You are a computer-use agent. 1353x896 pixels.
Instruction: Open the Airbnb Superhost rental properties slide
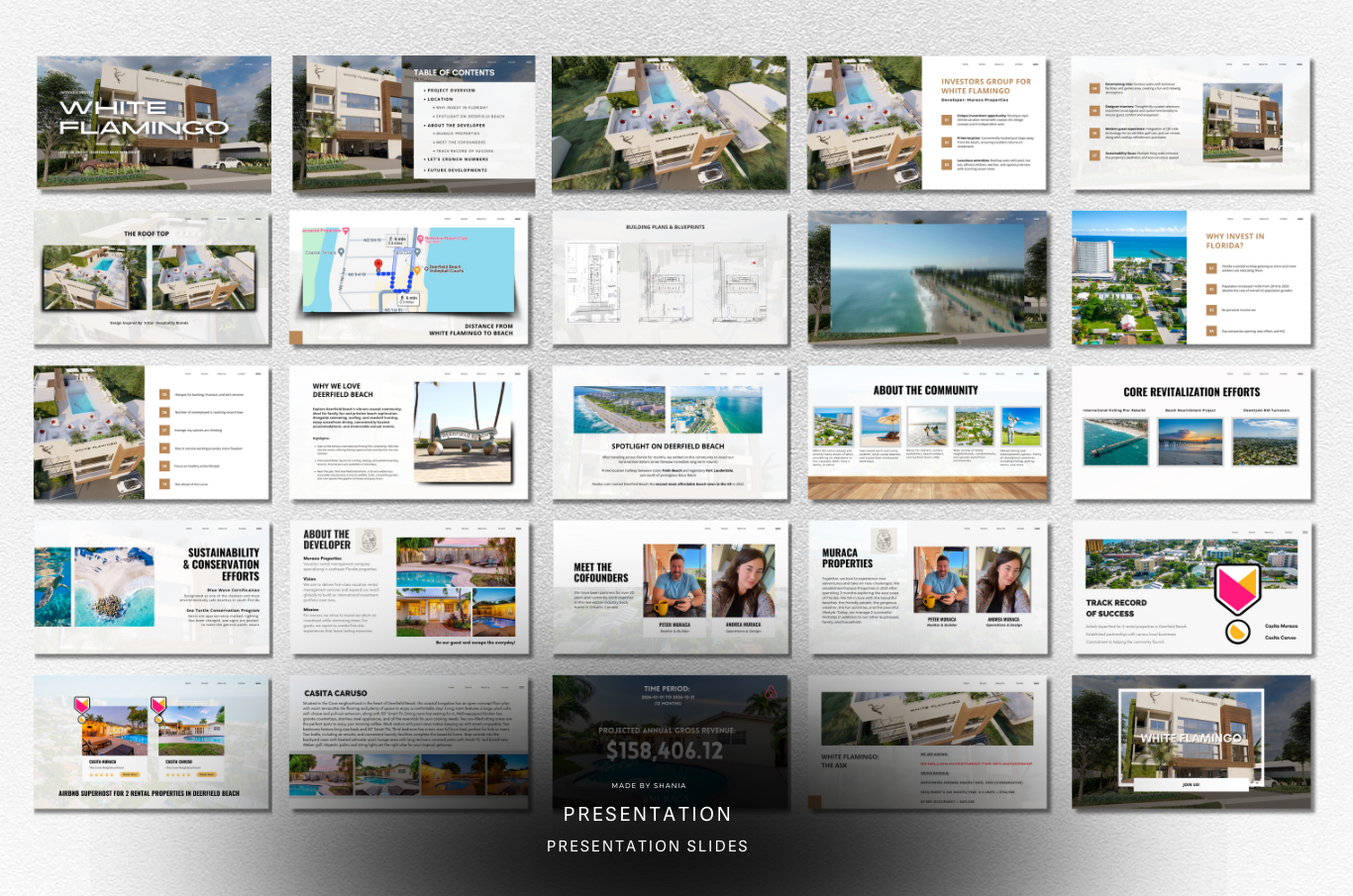152,743
